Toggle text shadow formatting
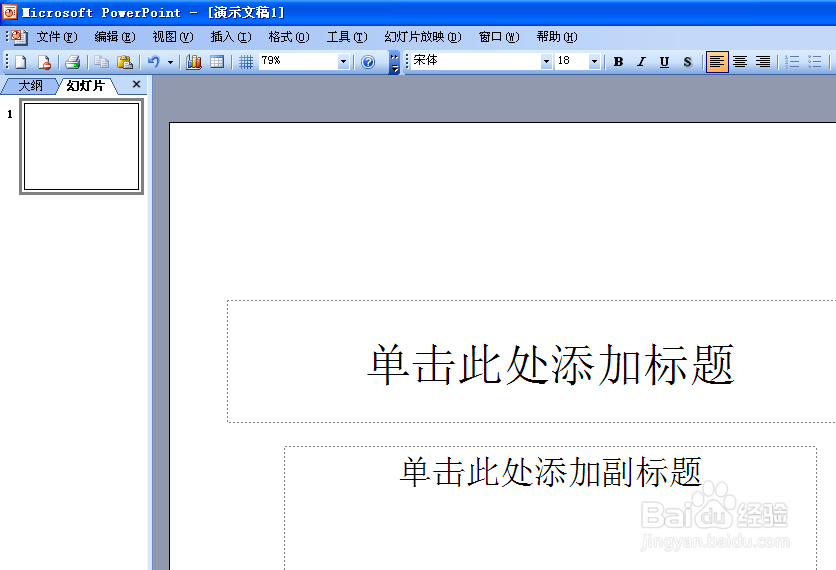The image size is (836, 570). coord(687,62)
